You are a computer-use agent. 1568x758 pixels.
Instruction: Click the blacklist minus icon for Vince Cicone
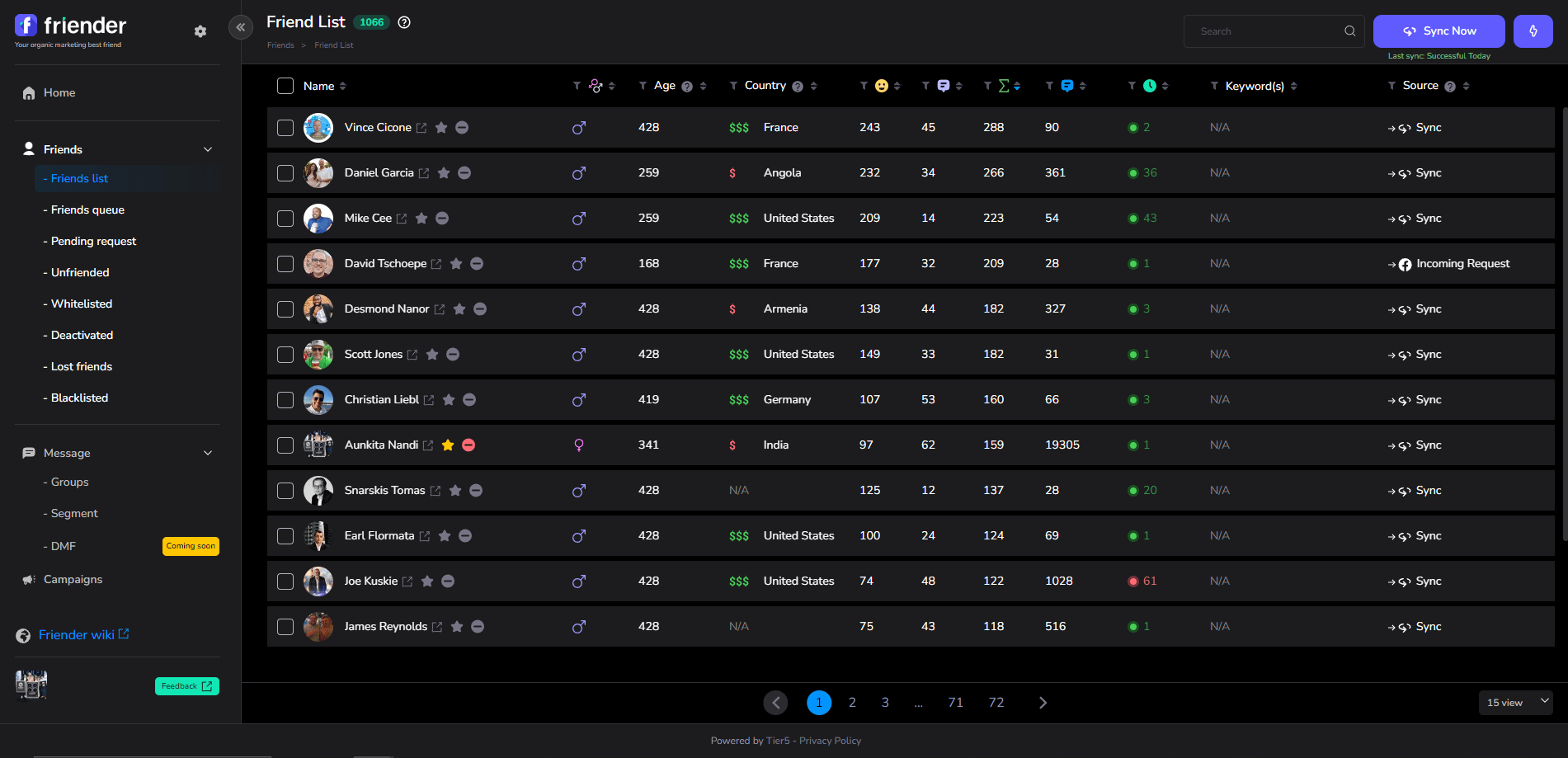click(463, 128)
